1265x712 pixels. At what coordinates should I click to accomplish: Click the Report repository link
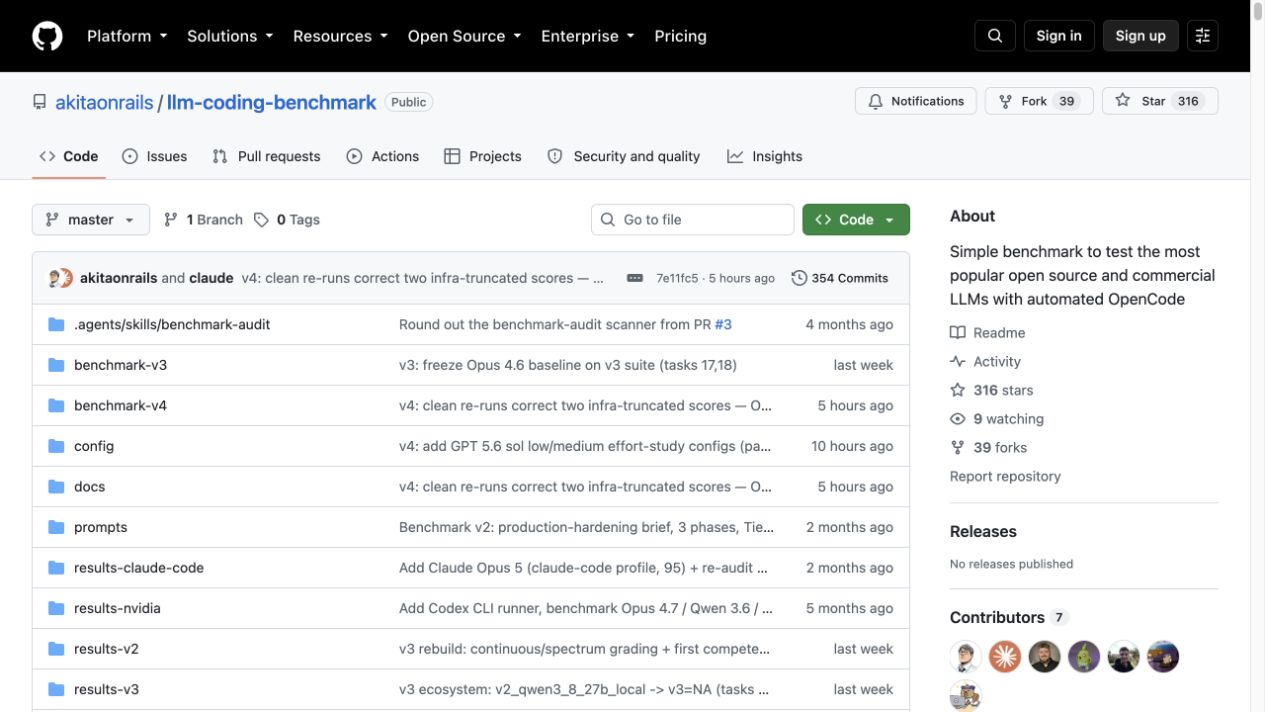coord(1005,476)
